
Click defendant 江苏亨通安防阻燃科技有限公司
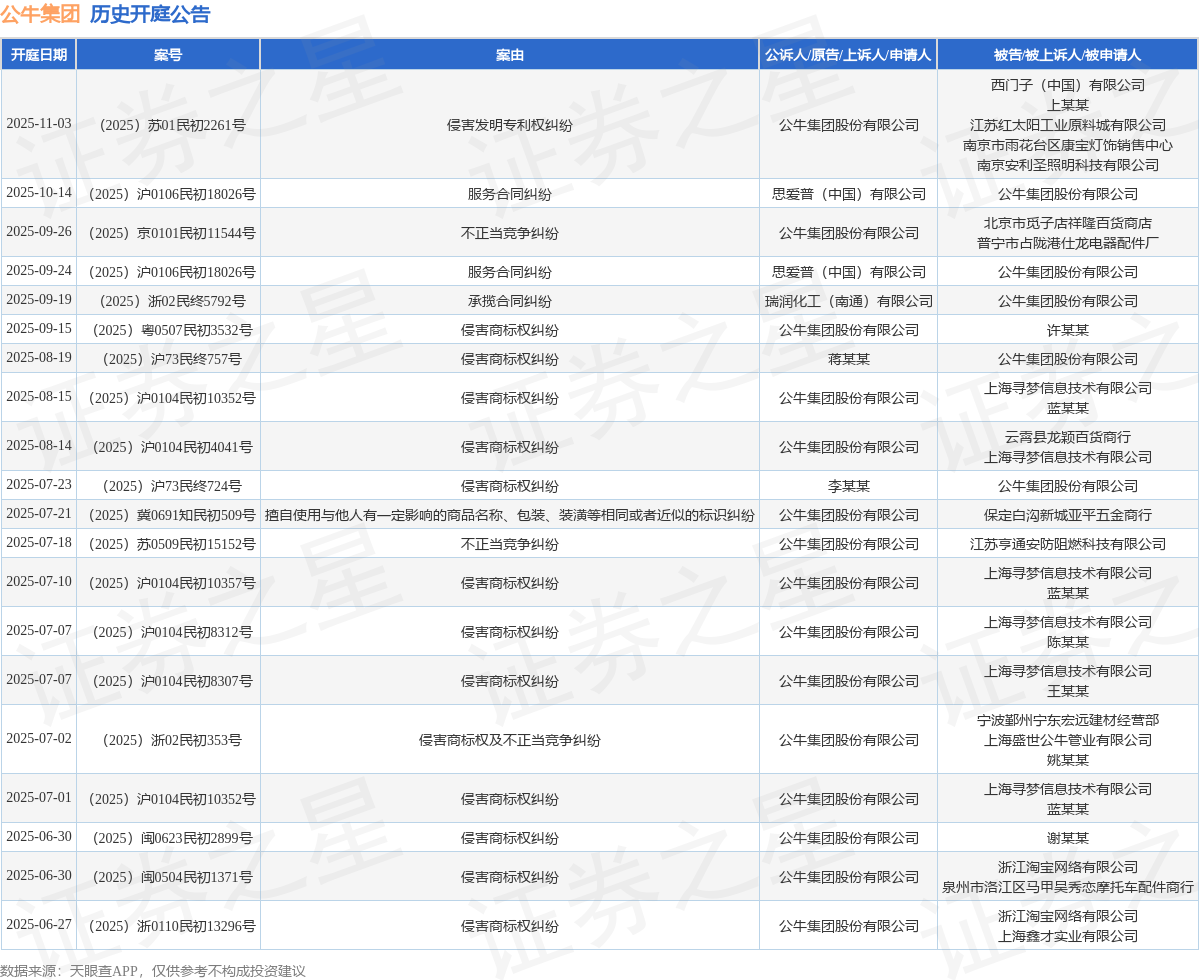pos(1067,544)
